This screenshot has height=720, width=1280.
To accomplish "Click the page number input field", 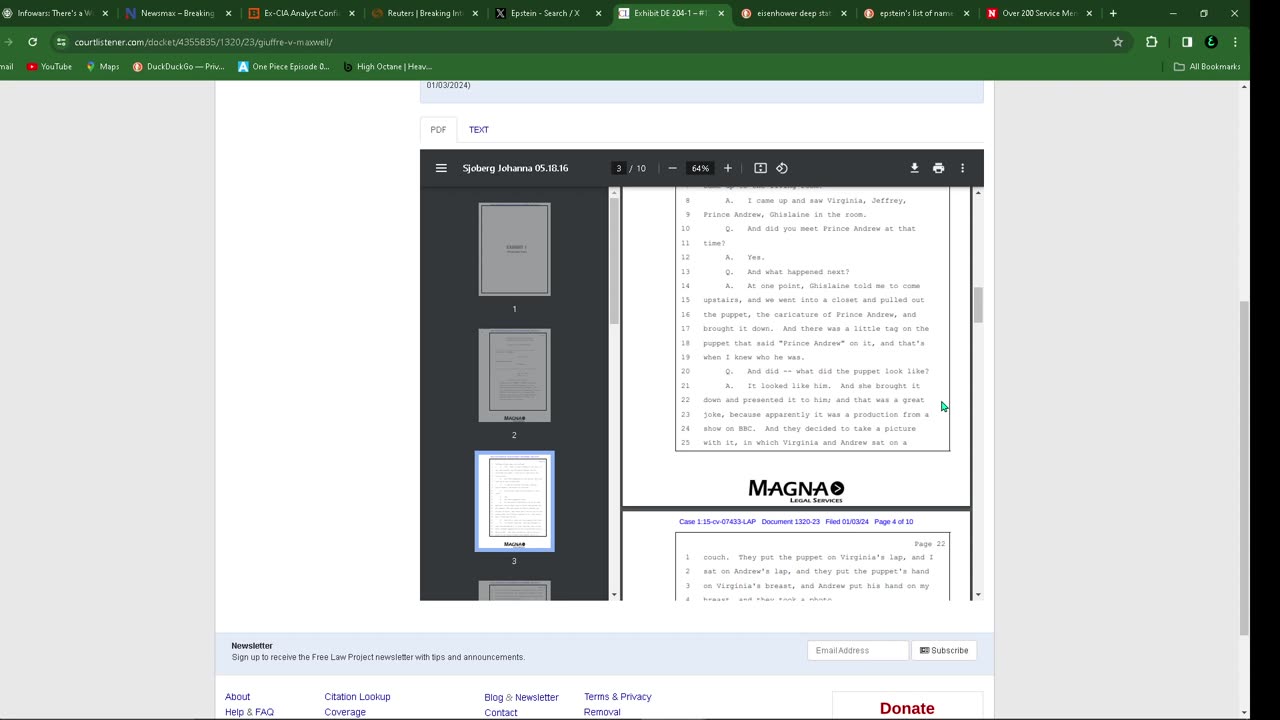I will coord(619,168).
